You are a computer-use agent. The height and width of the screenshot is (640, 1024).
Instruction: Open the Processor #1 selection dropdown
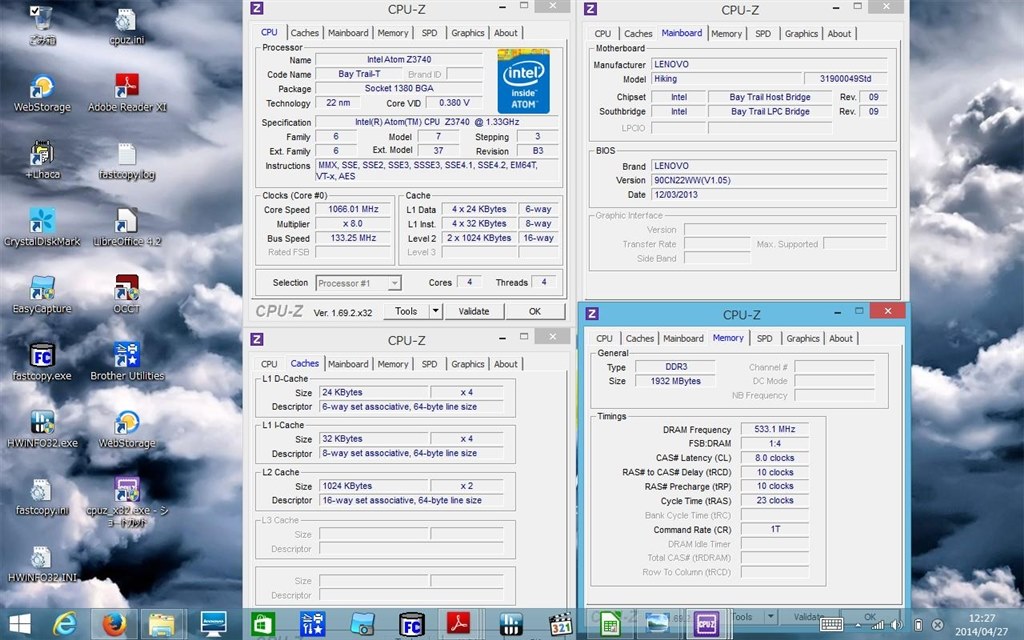[x=359, y=283]
